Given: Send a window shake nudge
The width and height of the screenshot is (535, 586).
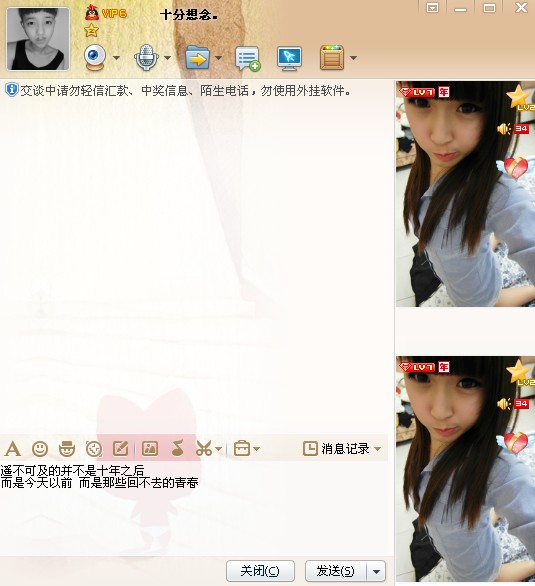Looking at the screenshot, I should coord(94,448).
